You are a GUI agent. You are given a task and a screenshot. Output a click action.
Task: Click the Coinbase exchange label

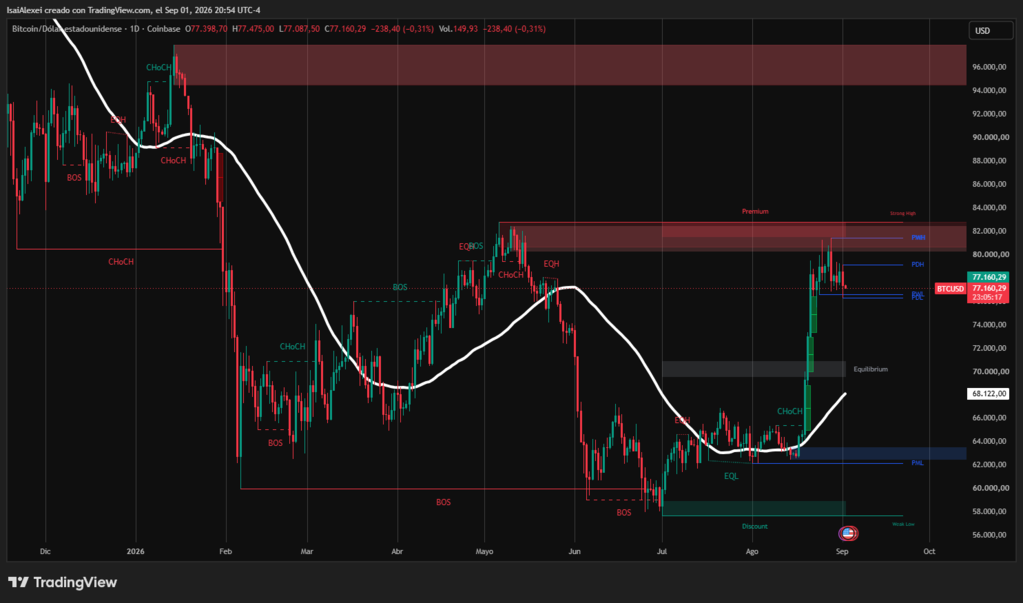pos(164,29)
